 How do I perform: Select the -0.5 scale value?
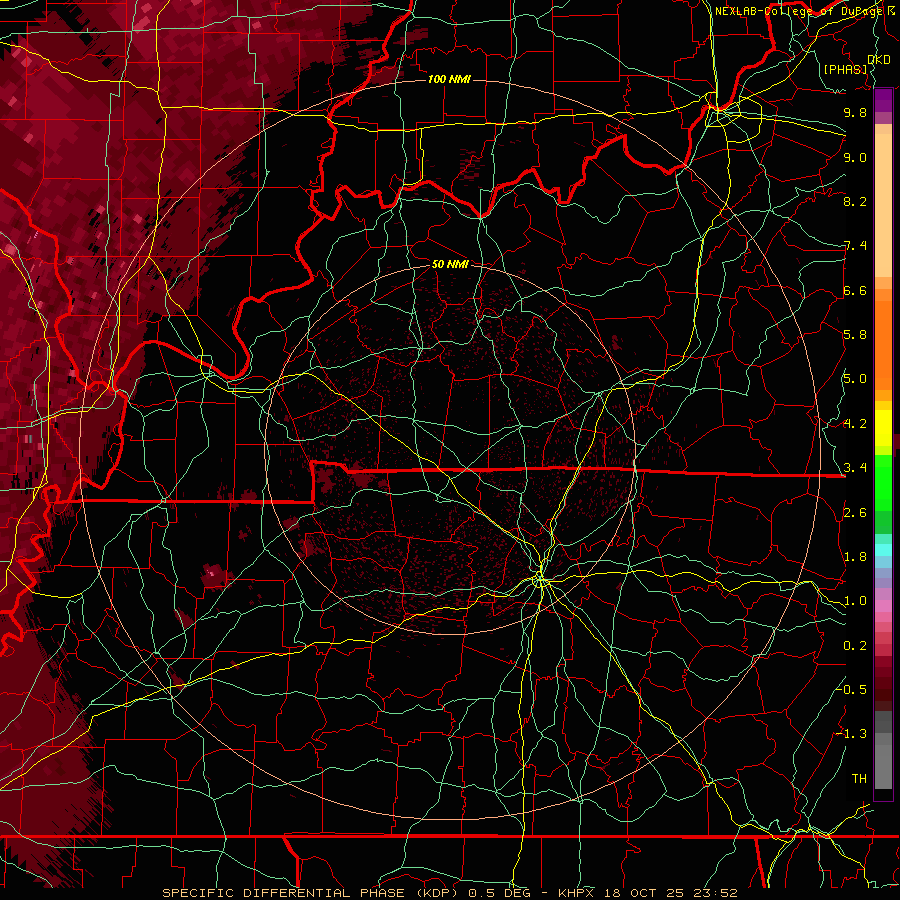[853, 689]
